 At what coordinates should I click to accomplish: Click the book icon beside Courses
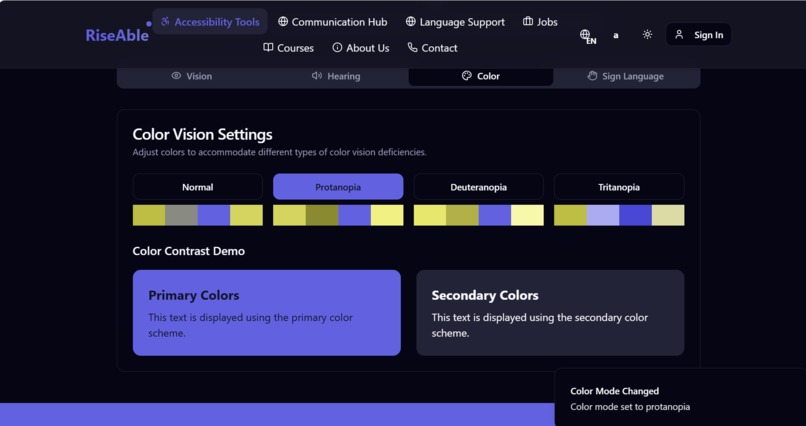point(268,47)
